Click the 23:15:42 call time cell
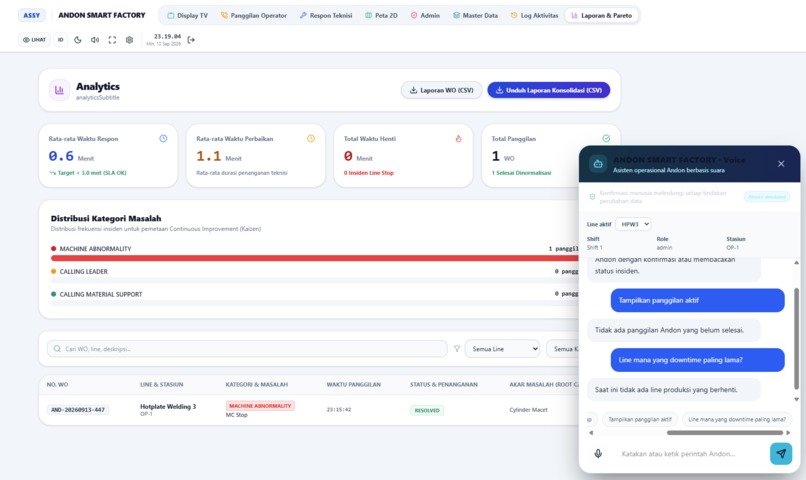806x480 pixels. 339,410
